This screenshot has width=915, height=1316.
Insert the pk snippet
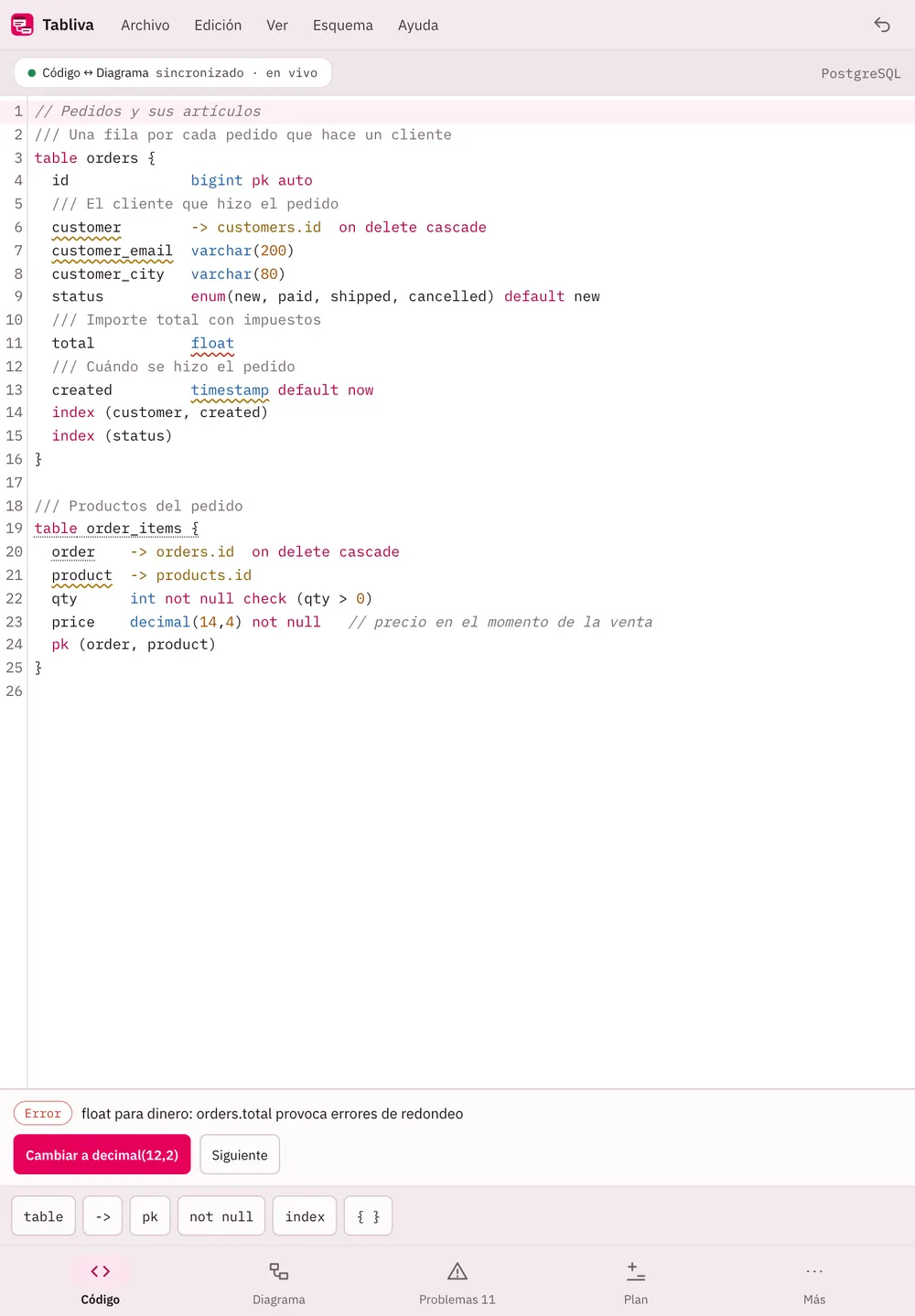(150, 1216)
